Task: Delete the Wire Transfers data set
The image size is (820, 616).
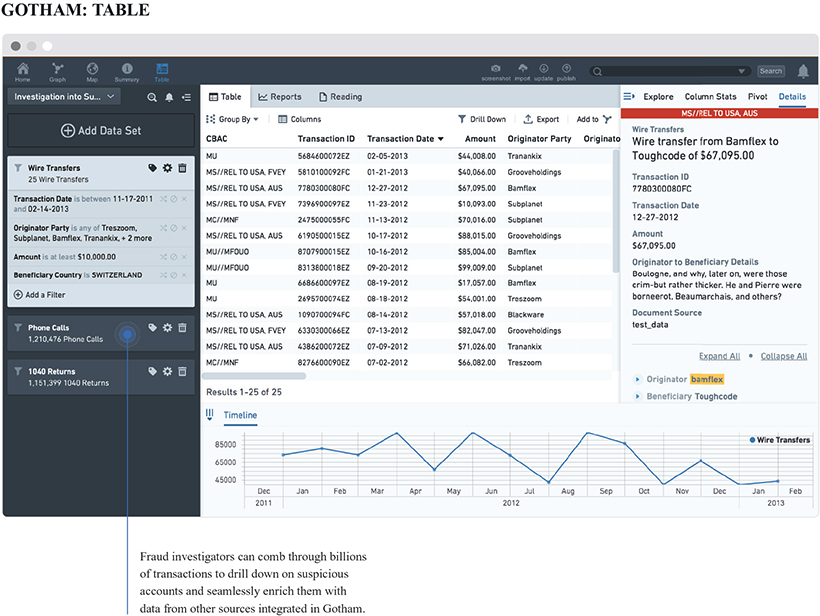Action: coord(182,169)
